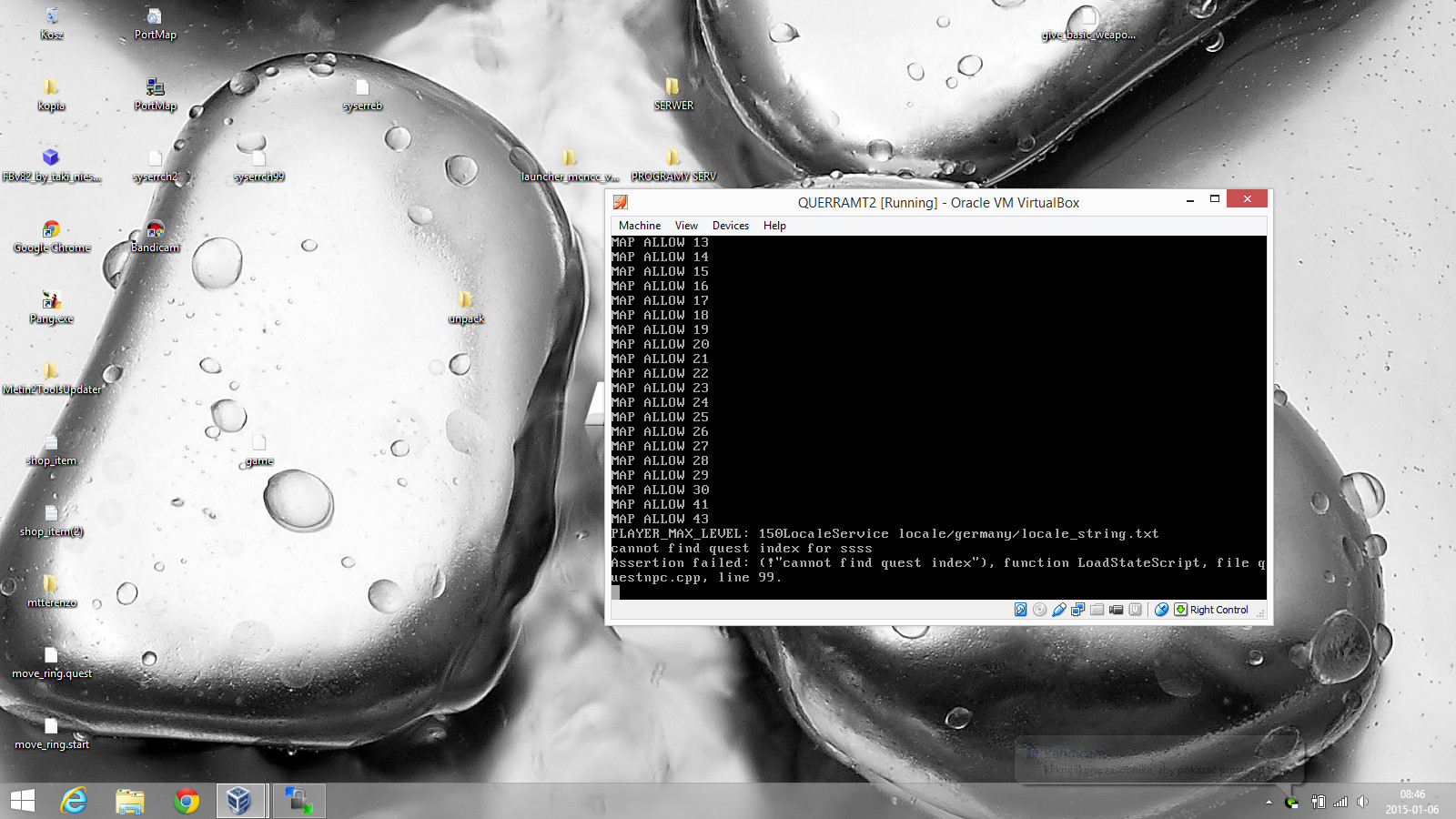Select the move_ring.start file

[52, 733]
